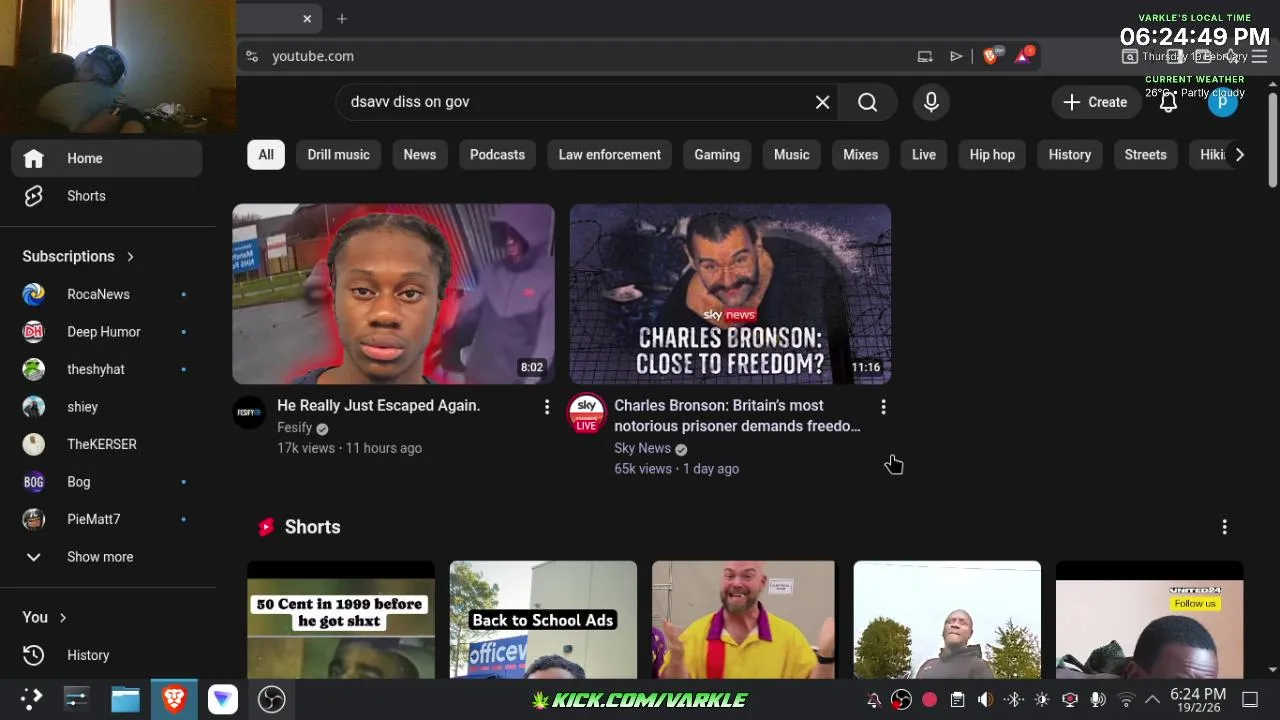The image size is (1280, 720).
Task: Open the account avatar menu
Action: pyautogui.click(x=1222, y=102)
